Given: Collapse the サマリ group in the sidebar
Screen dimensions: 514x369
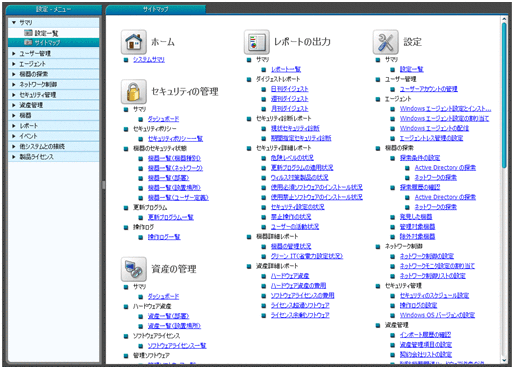Looking at the screenshot, I should (14, 22).
